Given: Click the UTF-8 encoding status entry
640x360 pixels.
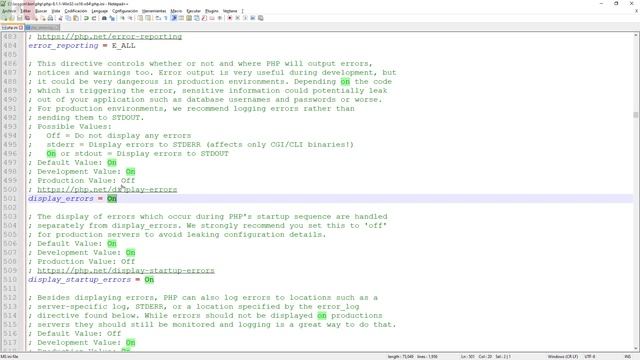Looking at the screenshot, I should pos(590,357).
